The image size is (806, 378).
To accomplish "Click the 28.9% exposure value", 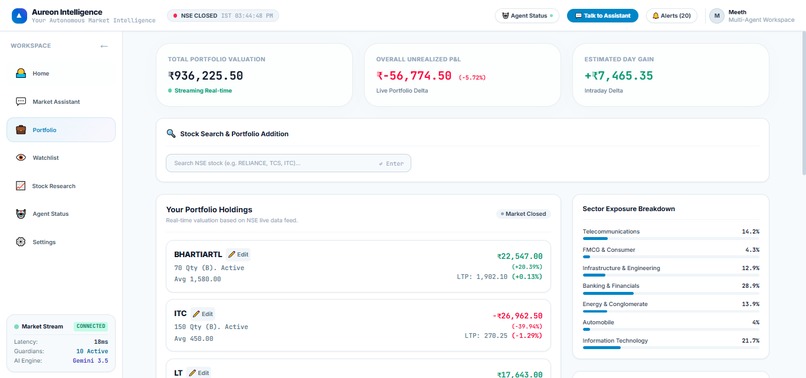I will point(750,286).
